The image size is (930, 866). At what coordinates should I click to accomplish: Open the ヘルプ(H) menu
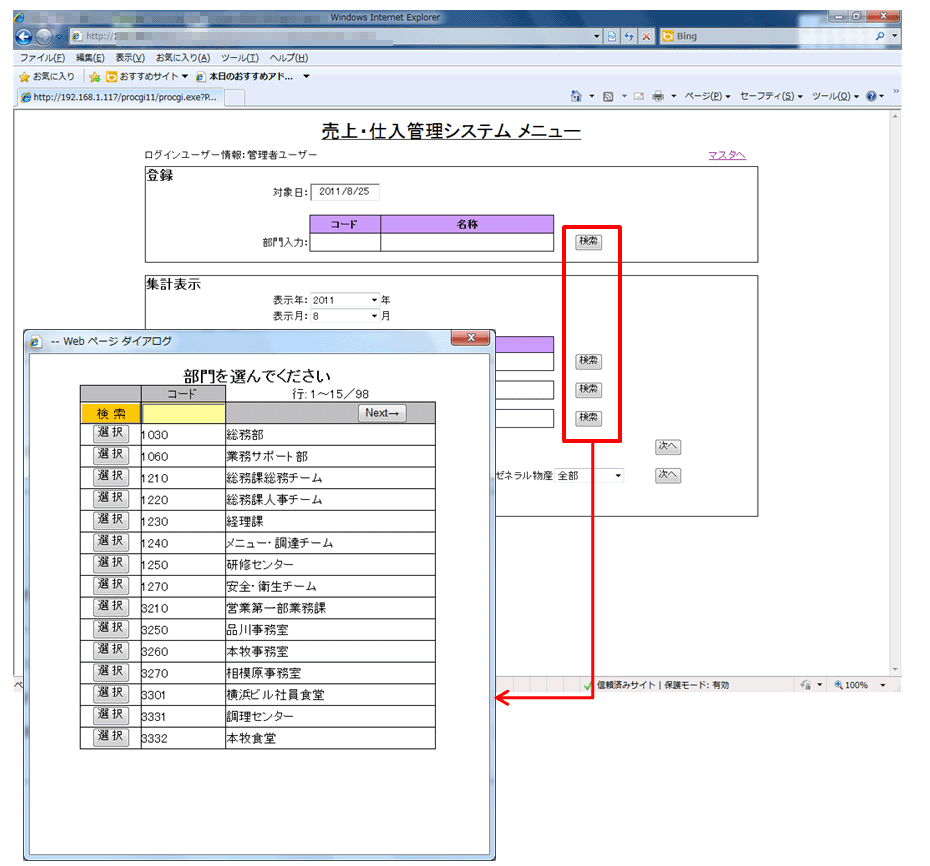(288, 58)
